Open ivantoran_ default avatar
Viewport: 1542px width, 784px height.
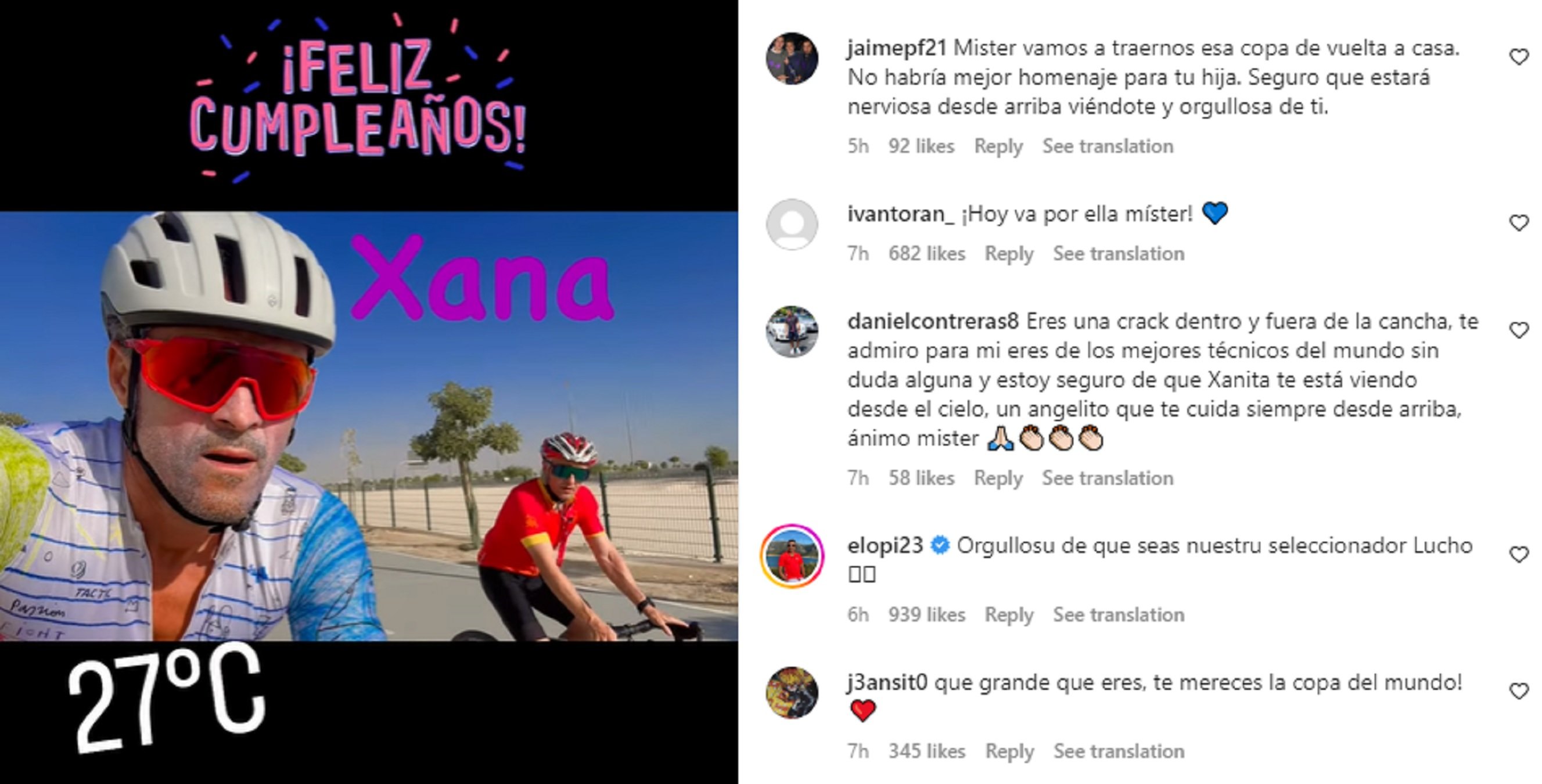(x=792, y=224)
